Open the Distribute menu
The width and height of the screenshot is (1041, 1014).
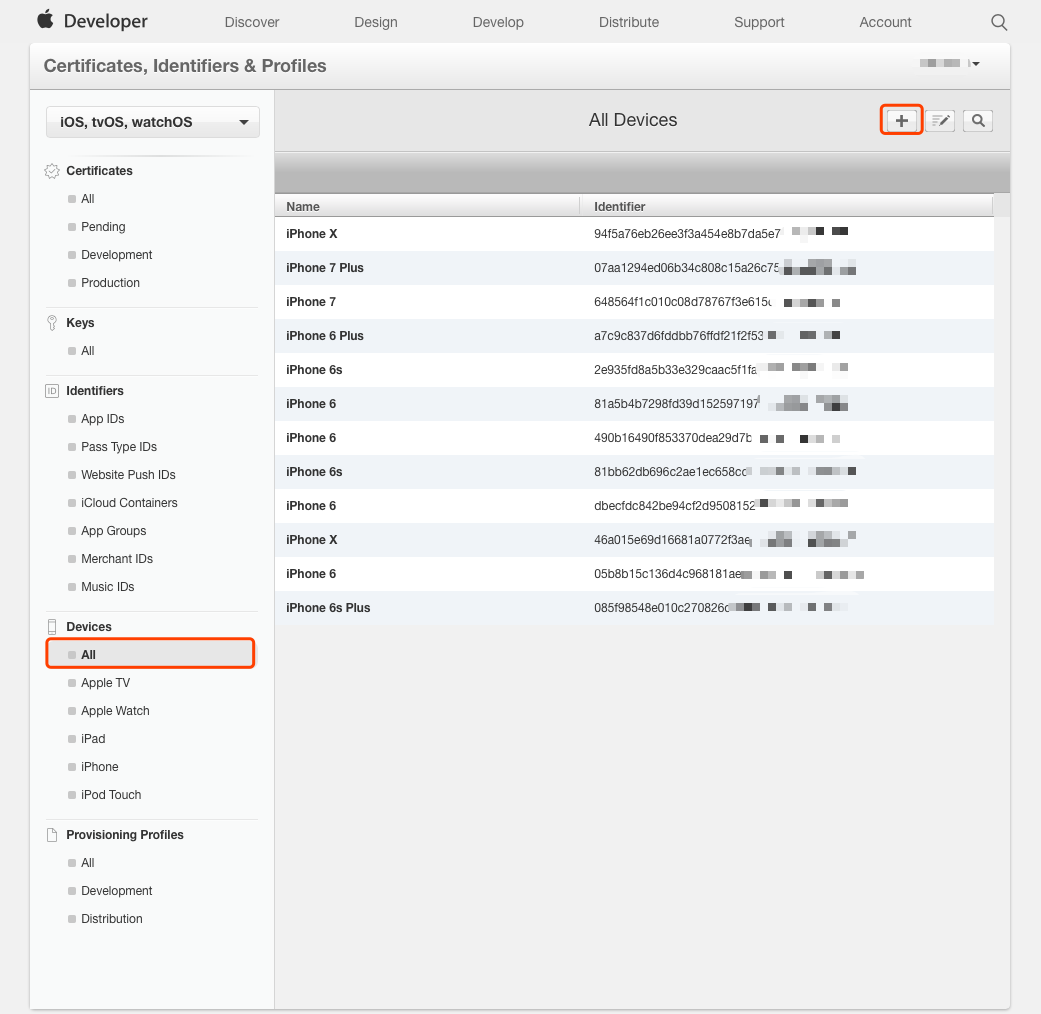[x=629, y=22]
